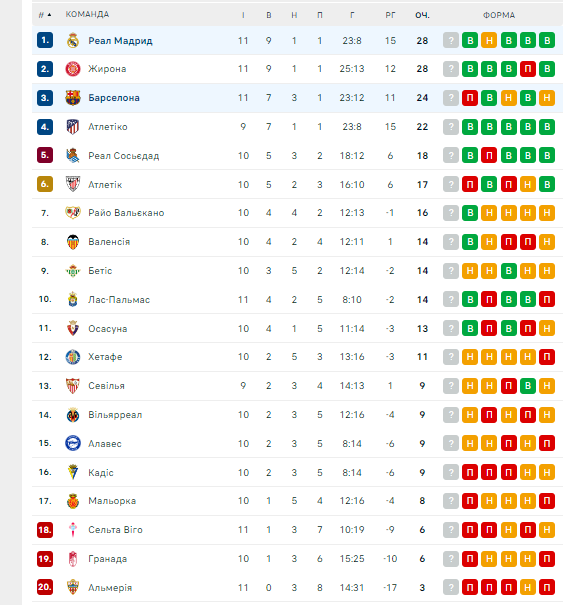Open the Лас-Пальмас team link
The image size is (572, 605).
119,299
